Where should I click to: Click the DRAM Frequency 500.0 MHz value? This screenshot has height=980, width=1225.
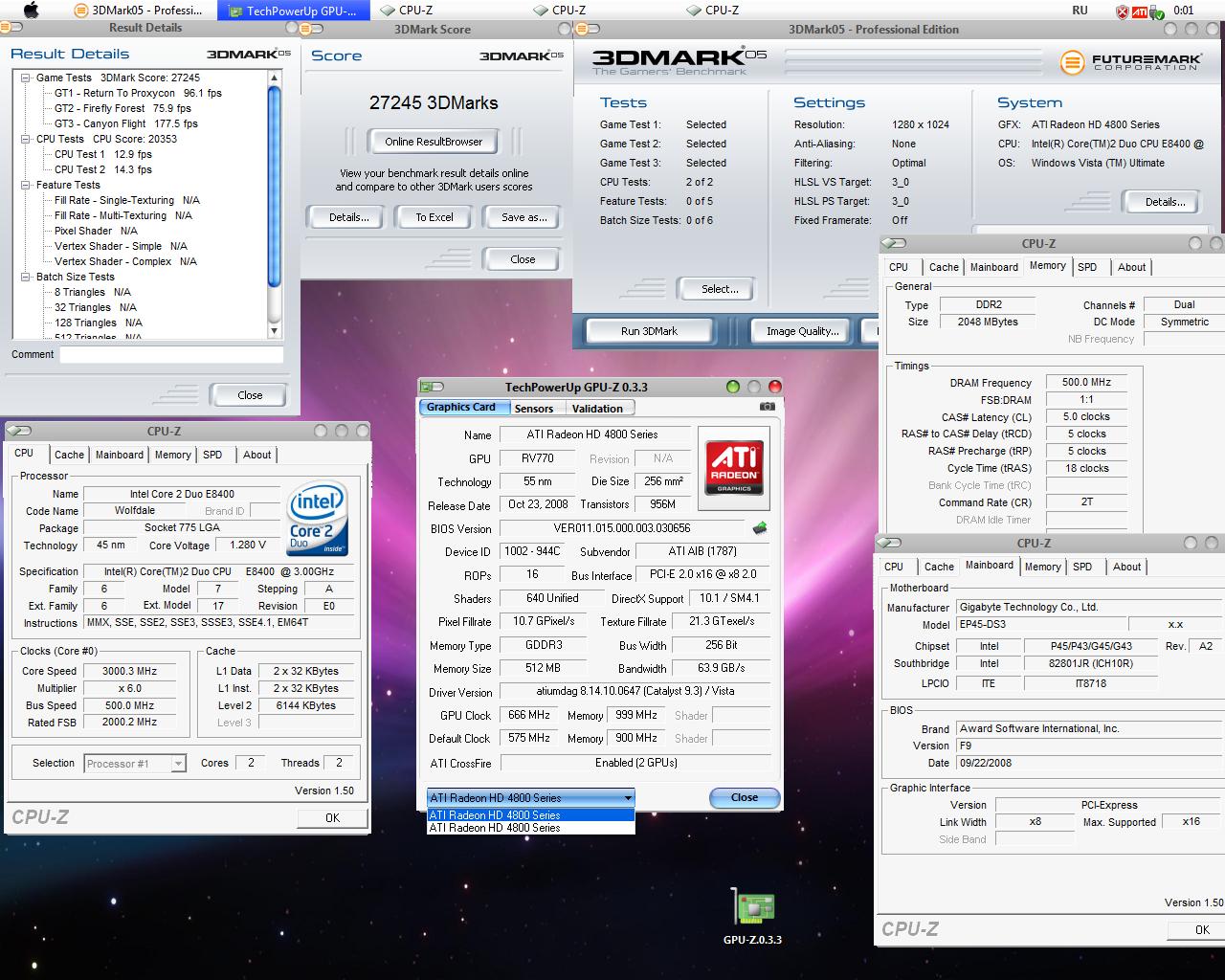[x=1085, y=382]
